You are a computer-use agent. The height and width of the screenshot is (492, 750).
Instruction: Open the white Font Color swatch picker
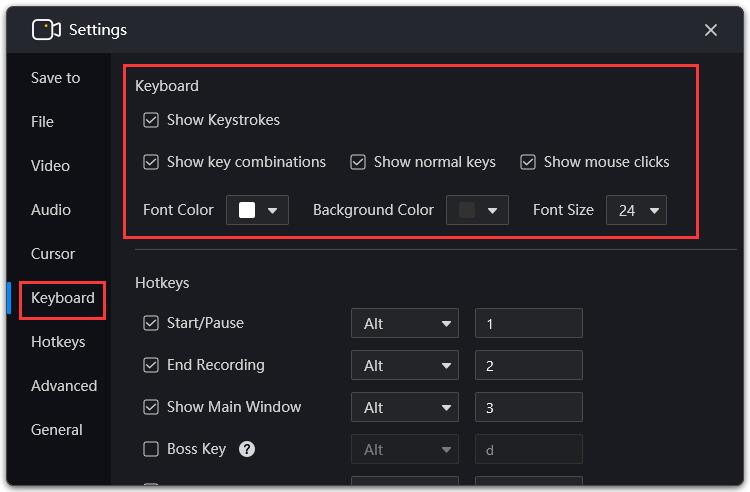(257, 210)
